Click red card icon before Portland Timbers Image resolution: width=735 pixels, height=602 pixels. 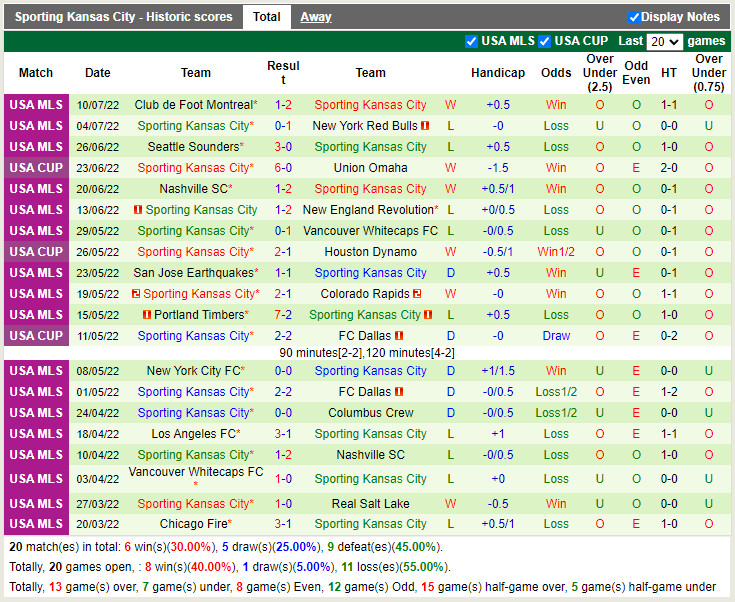(146, 315)
